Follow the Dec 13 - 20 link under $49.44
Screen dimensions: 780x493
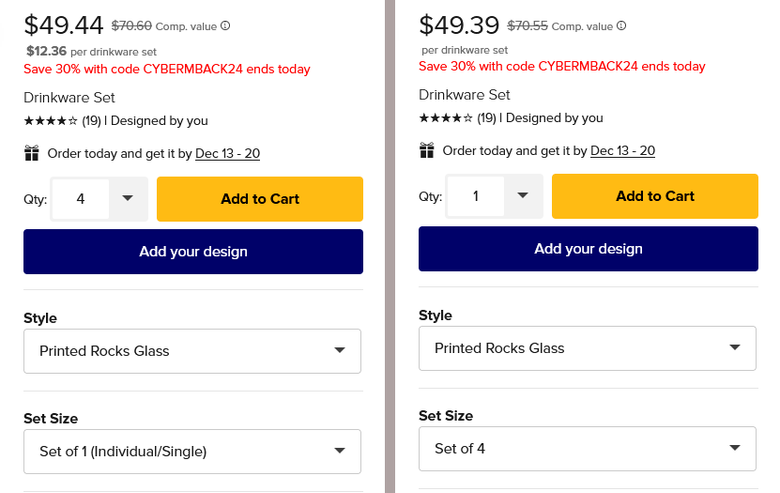(x=227, y=154)
